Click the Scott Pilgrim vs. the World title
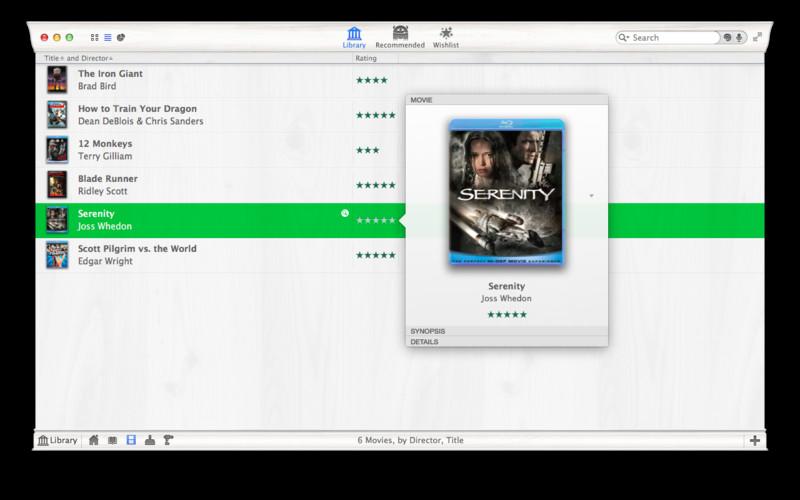The image size is (800, 500). click(x=137, y=248)
